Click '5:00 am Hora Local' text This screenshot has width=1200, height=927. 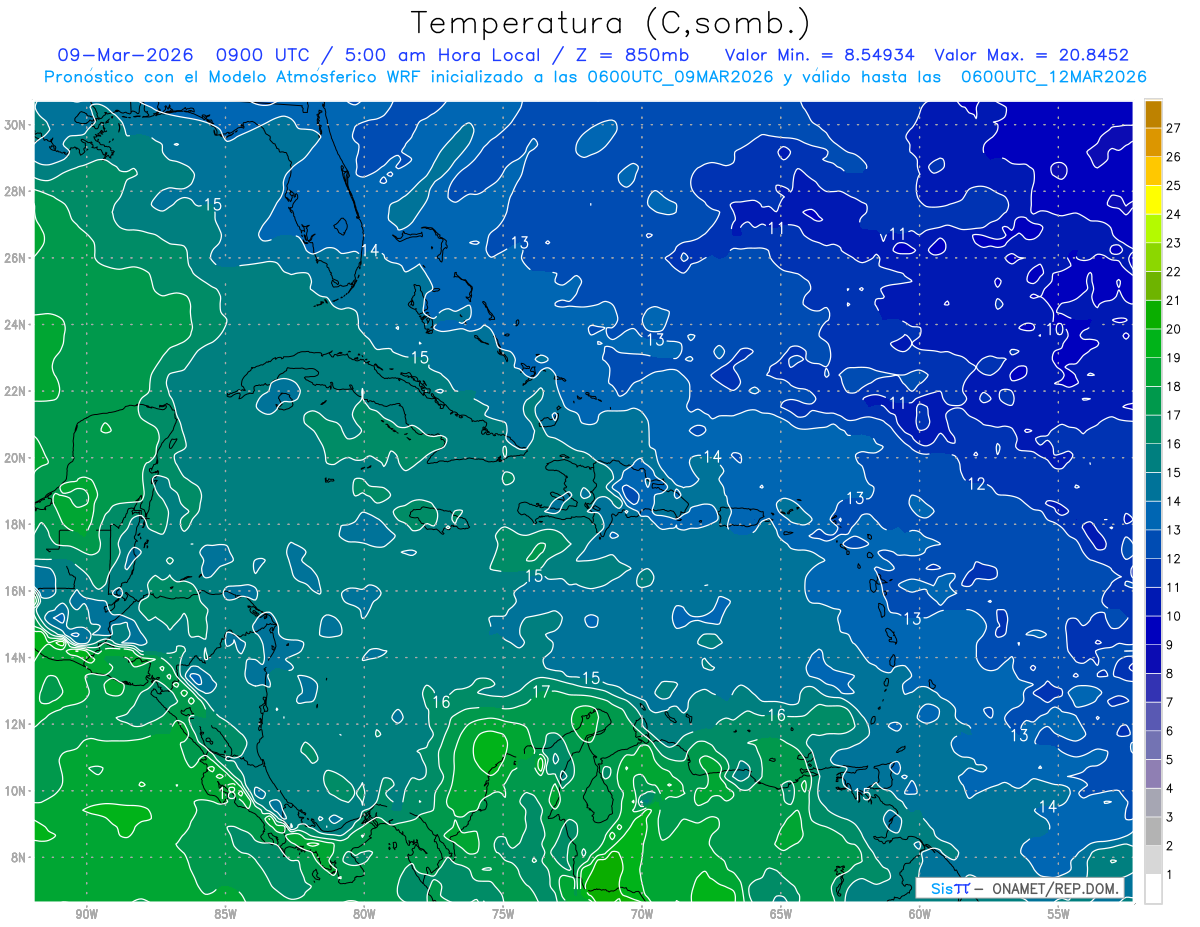pyautogui.click(x=442, y=55)
